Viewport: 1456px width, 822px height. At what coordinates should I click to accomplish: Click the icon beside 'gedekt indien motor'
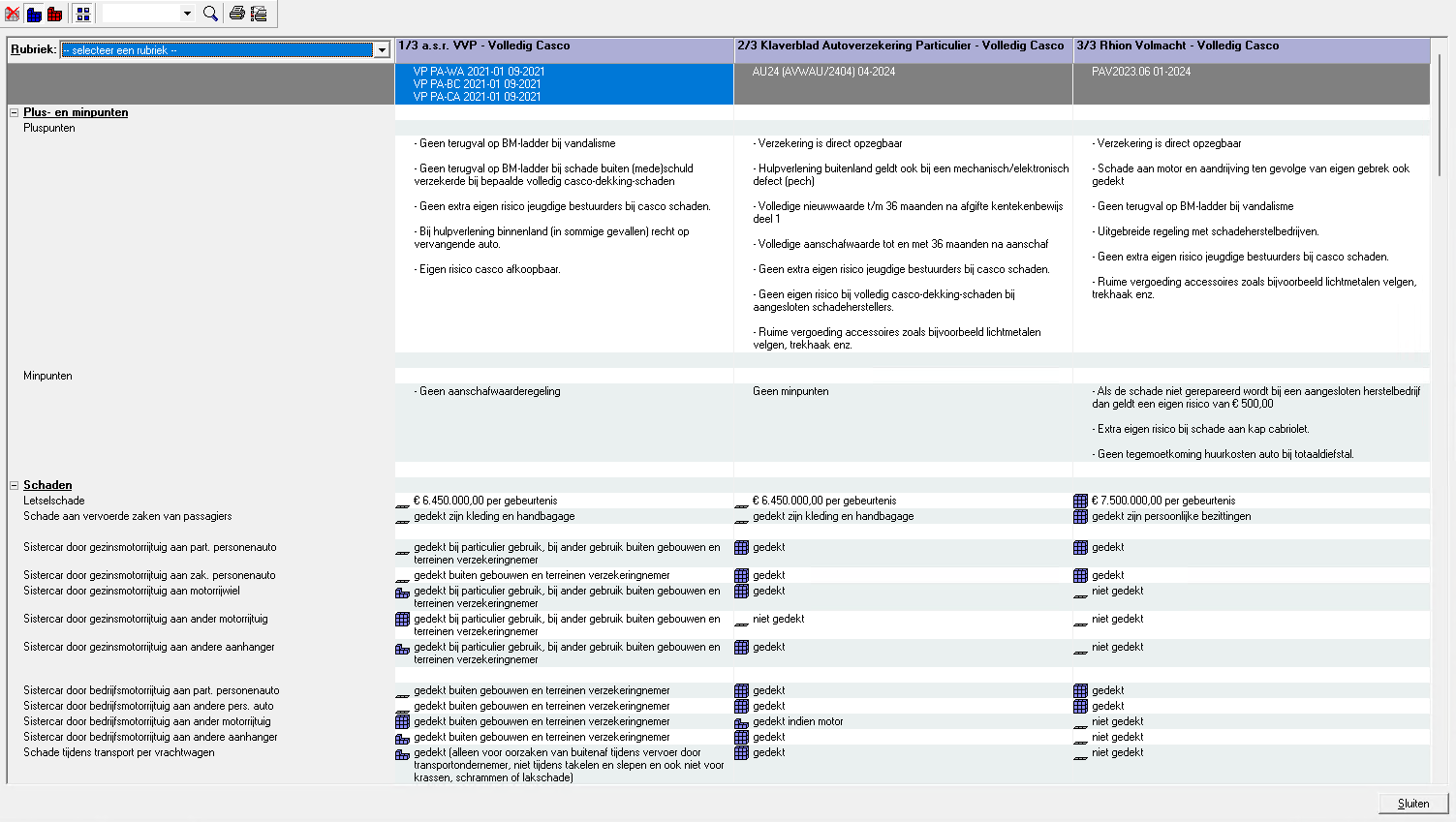(x=741, y=722)
